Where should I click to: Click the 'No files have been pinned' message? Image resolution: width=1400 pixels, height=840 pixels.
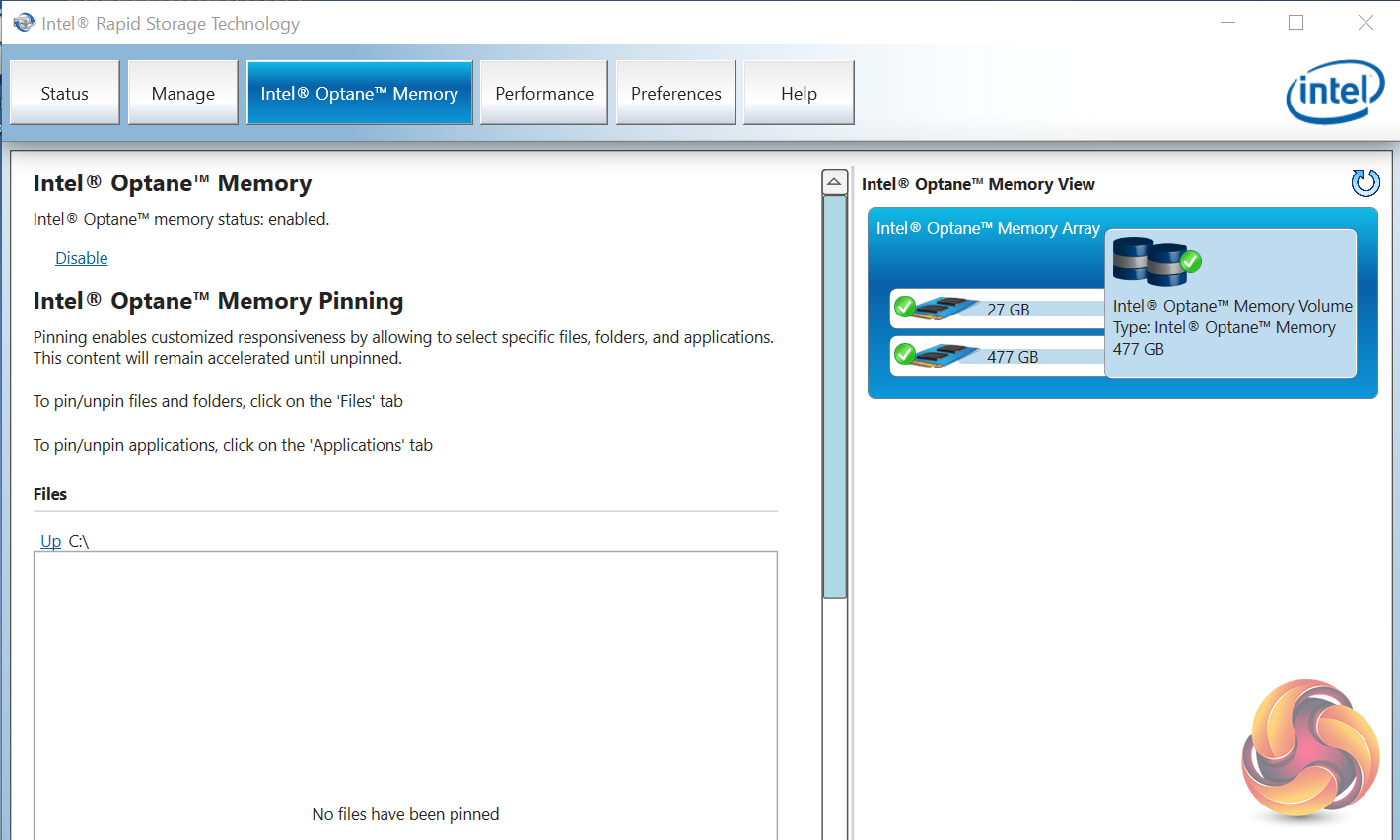coord(405,814)
